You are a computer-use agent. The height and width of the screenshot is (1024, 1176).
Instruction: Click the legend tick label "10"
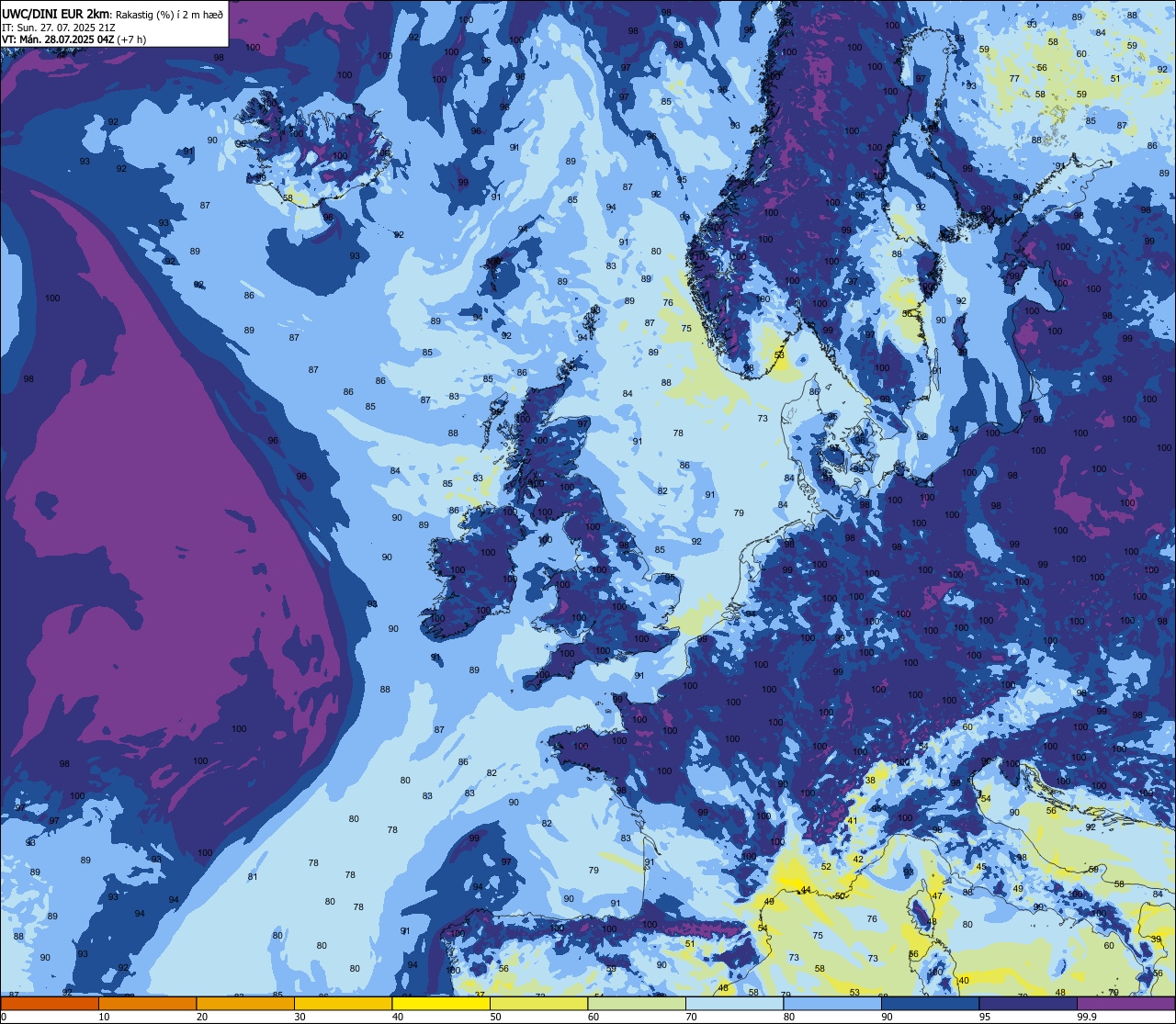coord(104,1017)
